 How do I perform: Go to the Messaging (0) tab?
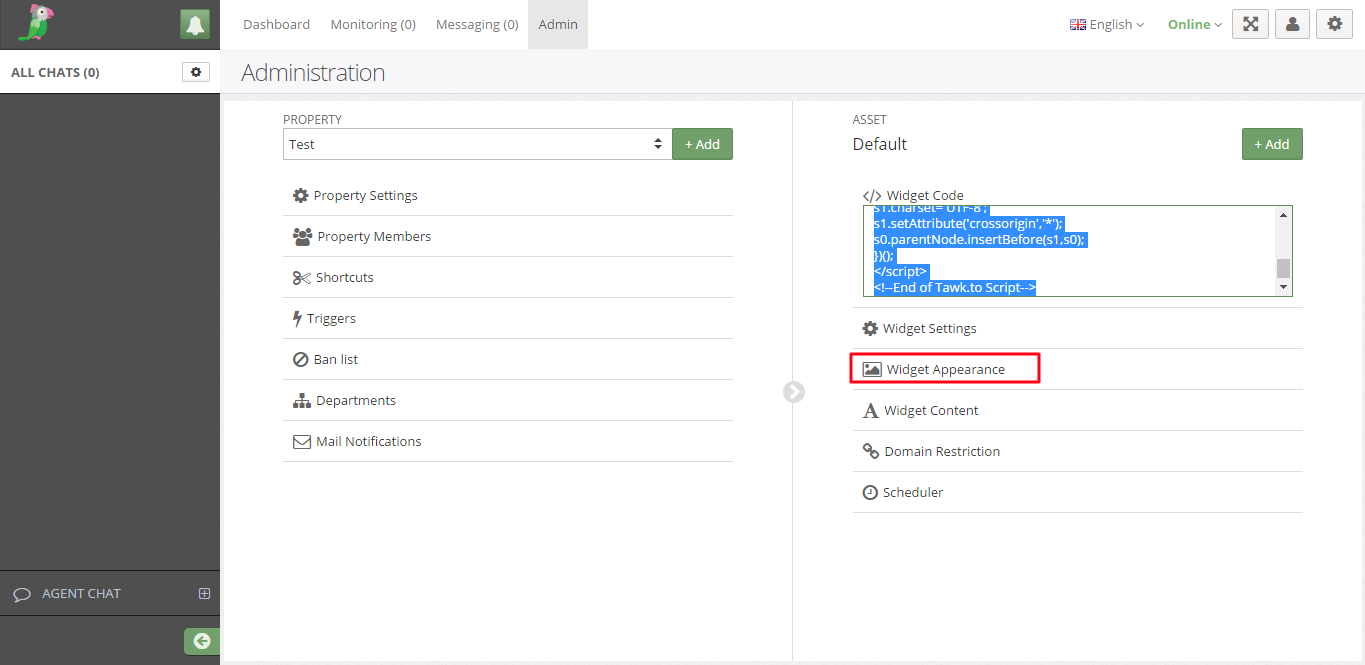point(477,25)
